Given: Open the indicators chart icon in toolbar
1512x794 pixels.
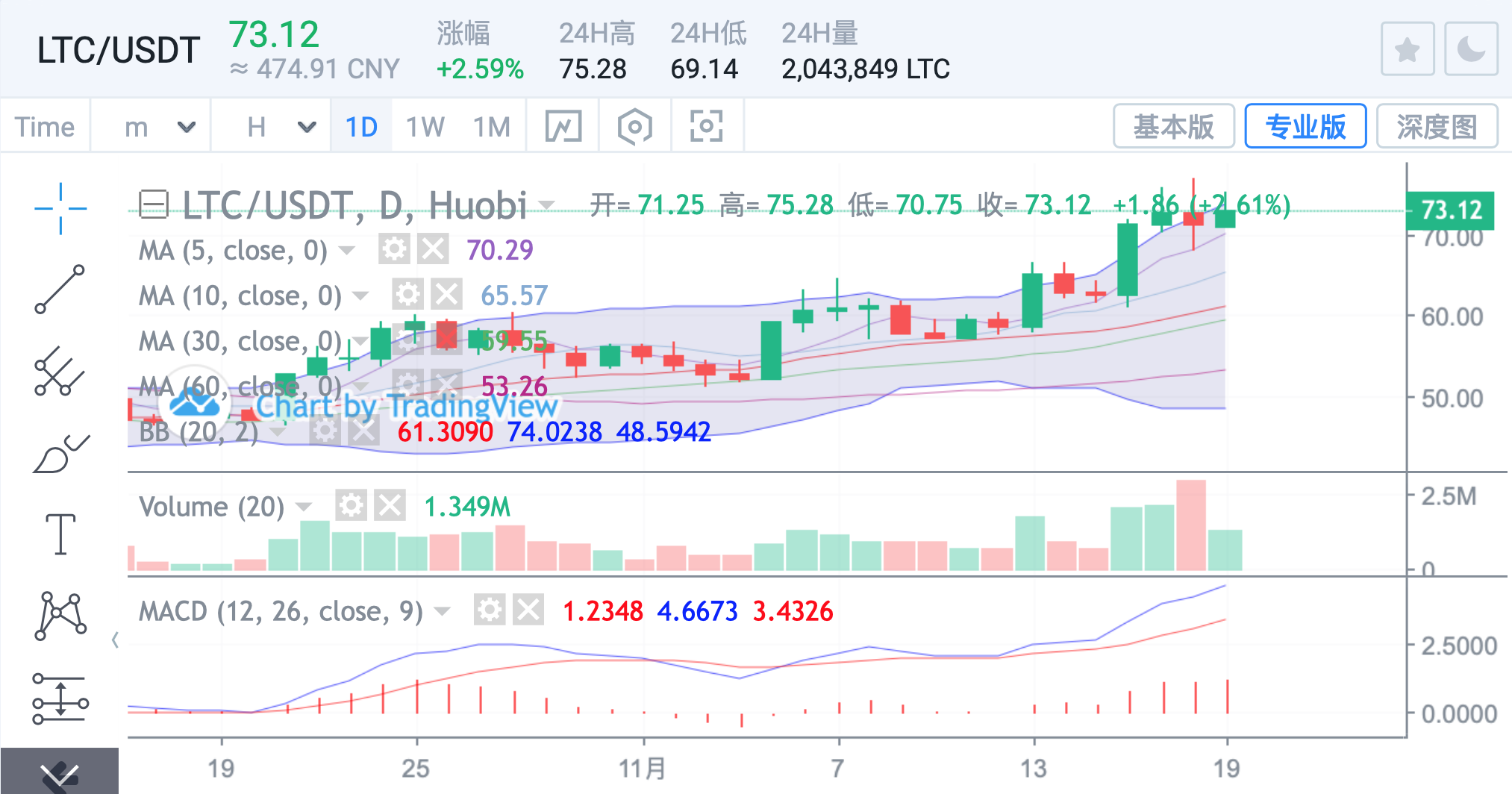Looking at the screenshot, I should tap(563, 126).
